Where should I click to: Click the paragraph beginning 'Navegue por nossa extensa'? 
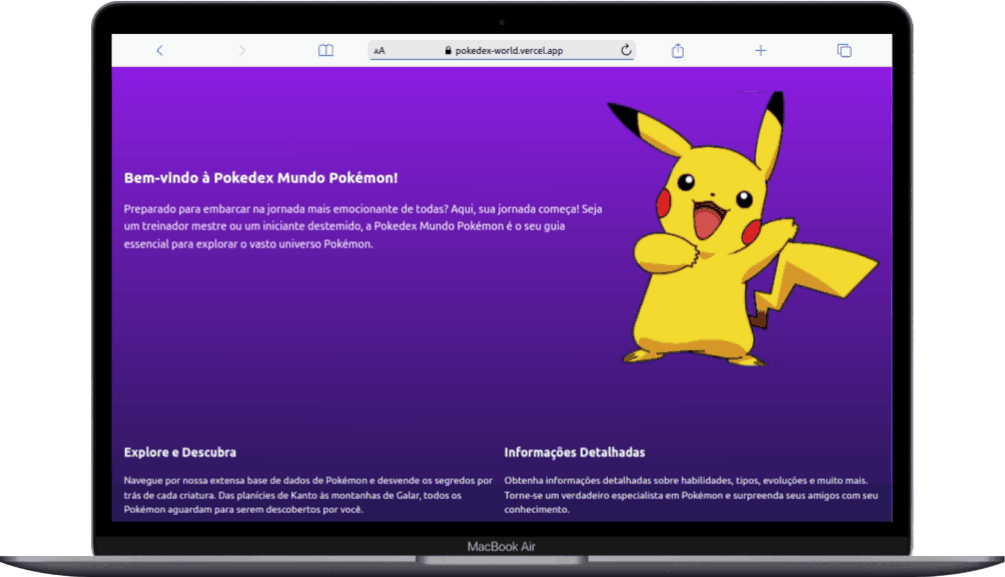point(308,494)
